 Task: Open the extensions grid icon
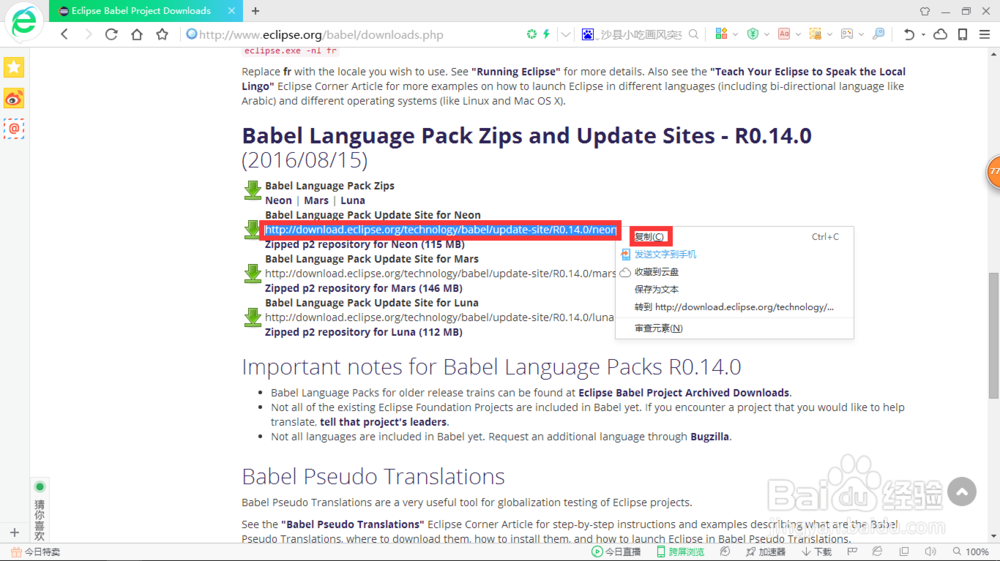[x=721, y=34]
